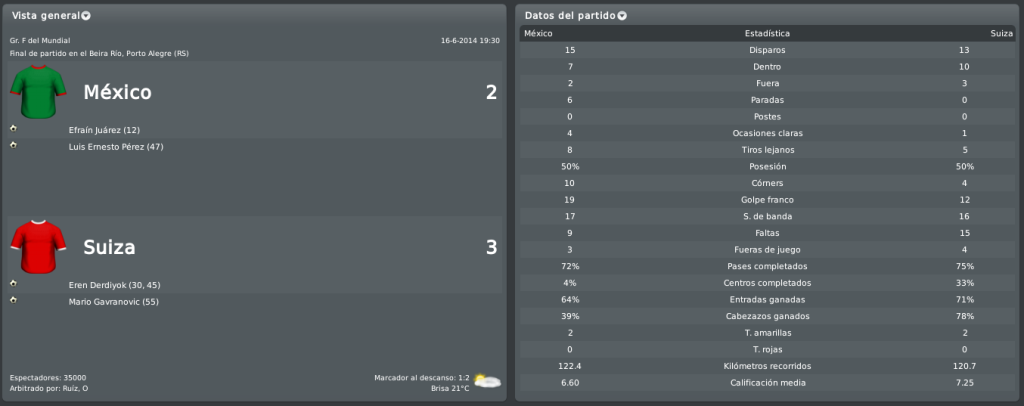Click the goal ball icon beside Eren Derdiyok

click(13, 283)
